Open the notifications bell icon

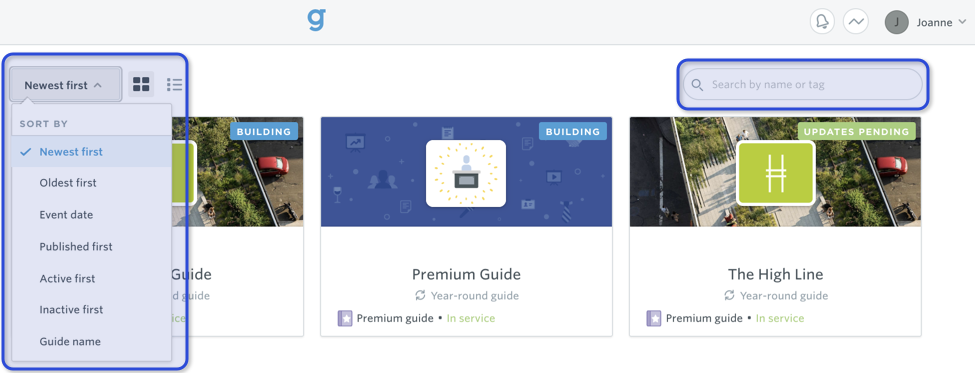pyautogui.click(x=822, y=22)
